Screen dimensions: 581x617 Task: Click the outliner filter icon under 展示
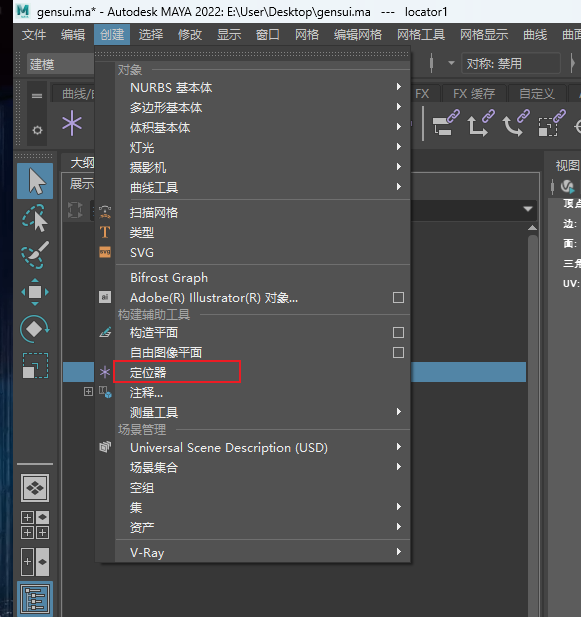tap(75, 210)
